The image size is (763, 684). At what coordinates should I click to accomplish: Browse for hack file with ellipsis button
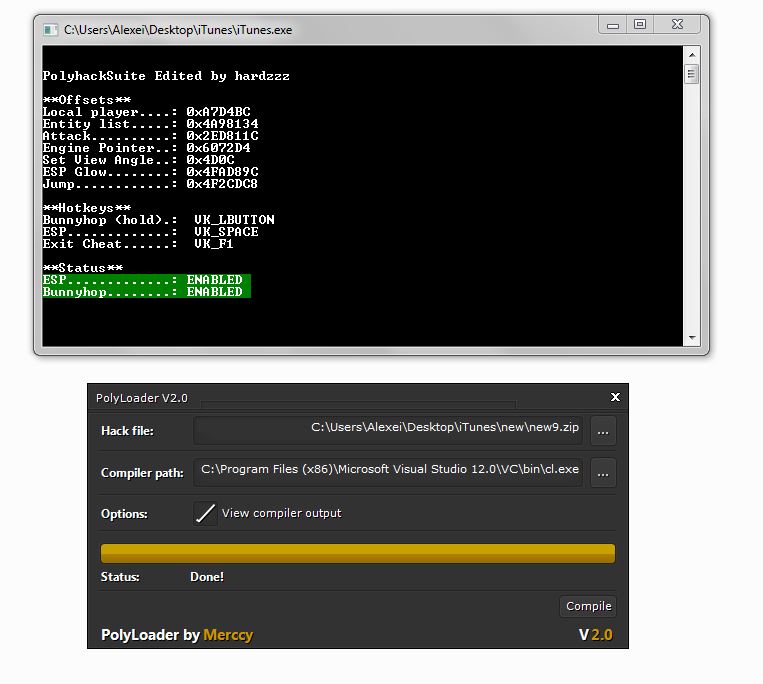(x=603, y=431)
